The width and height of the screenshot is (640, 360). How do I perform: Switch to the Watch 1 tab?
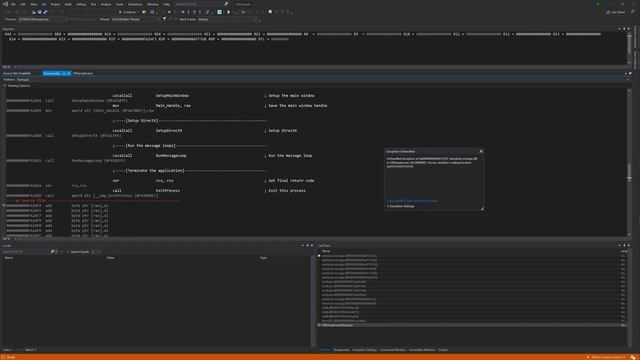point(31,350)
